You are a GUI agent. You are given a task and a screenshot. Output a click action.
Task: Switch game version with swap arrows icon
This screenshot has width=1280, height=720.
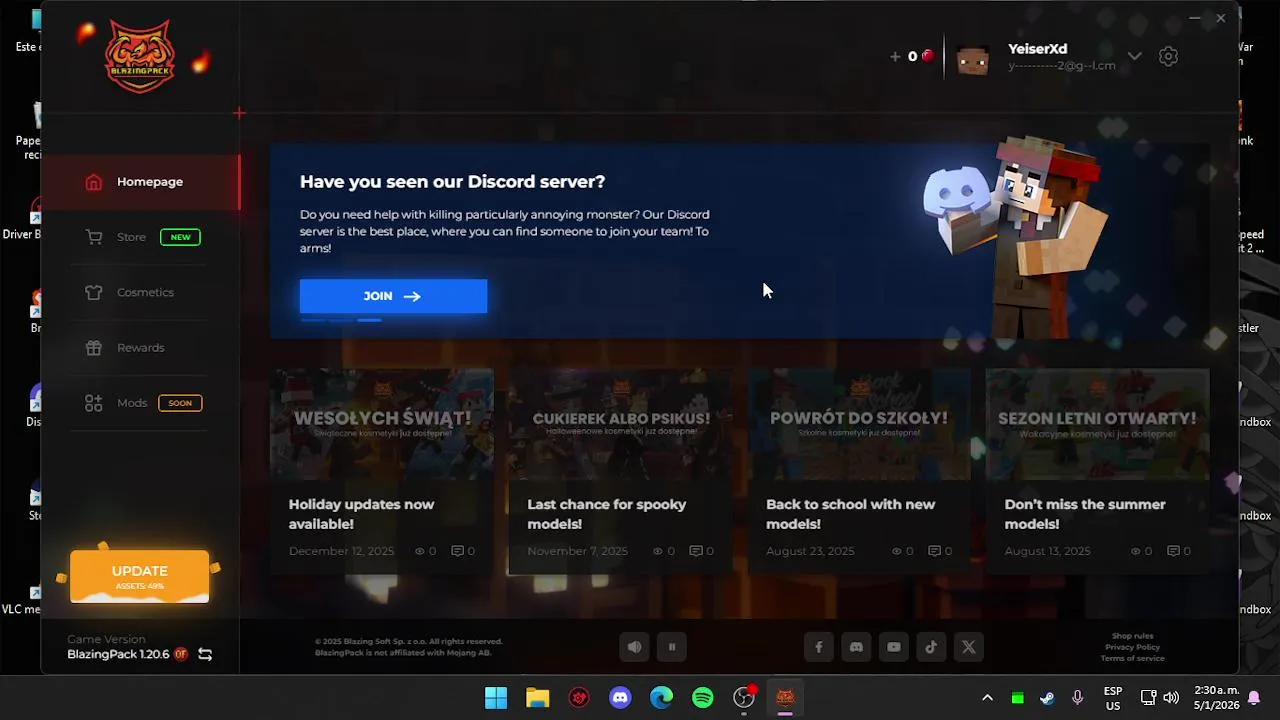point(205,654)
